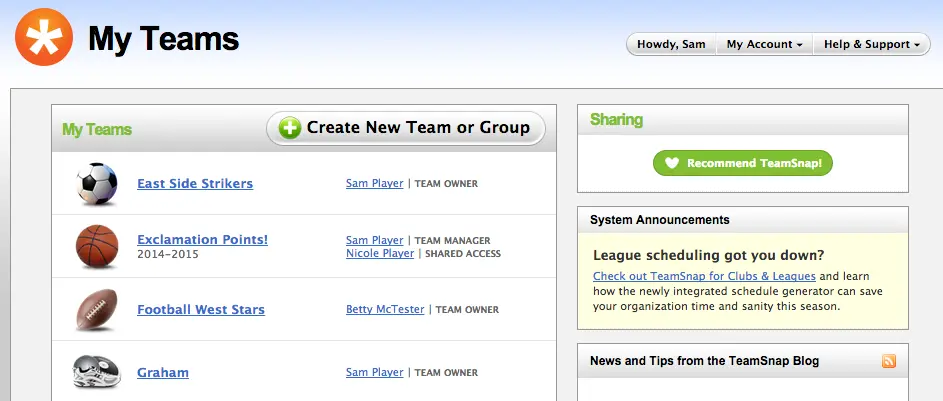Click News and Tips from the TeamSnap Blog header
Image resolution: width=943 pixels, height=401 pixels.
tap(704, 361)
